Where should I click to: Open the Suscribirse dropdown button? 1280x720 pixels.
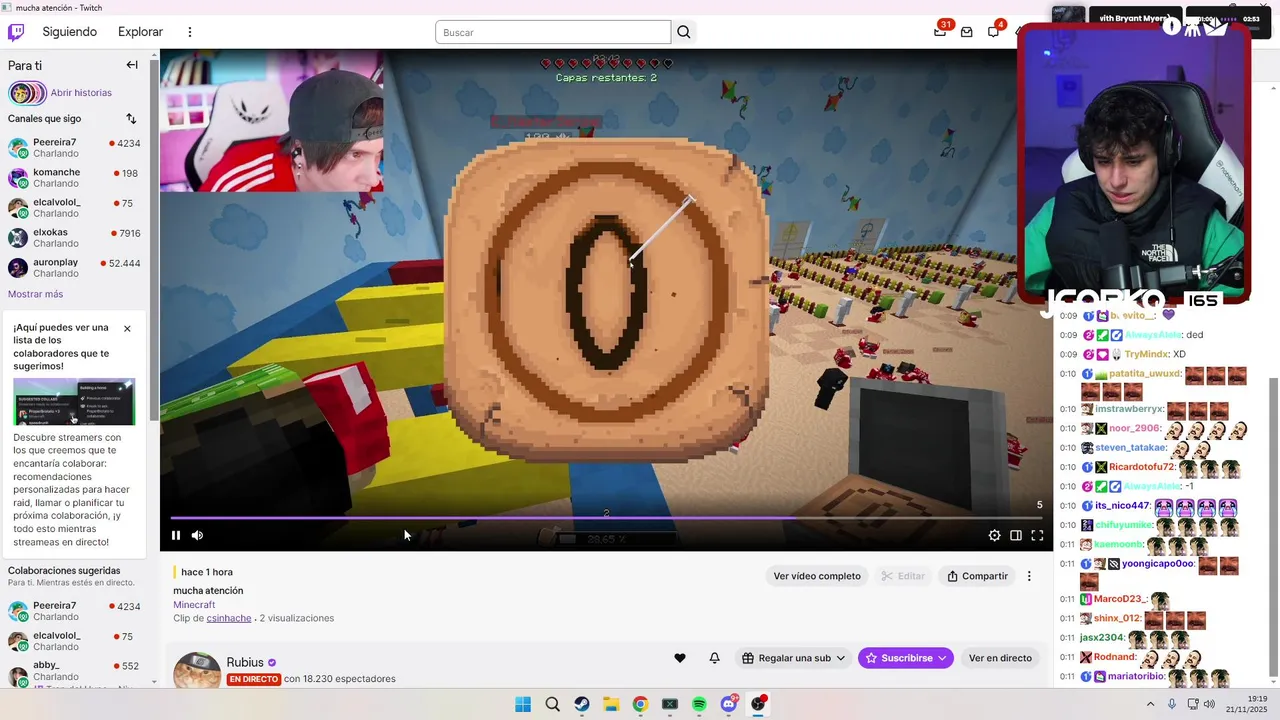[905, 658]
